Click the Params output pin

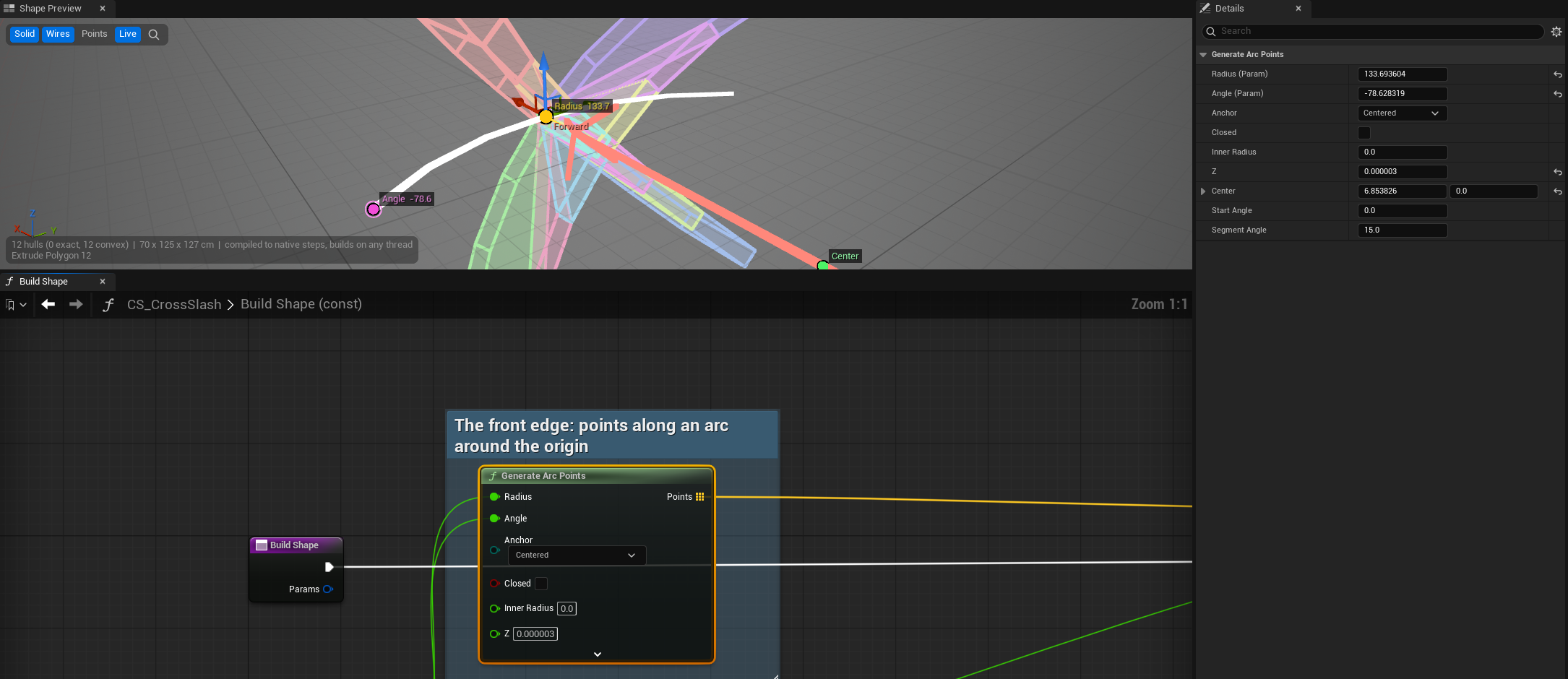[328, 589]
